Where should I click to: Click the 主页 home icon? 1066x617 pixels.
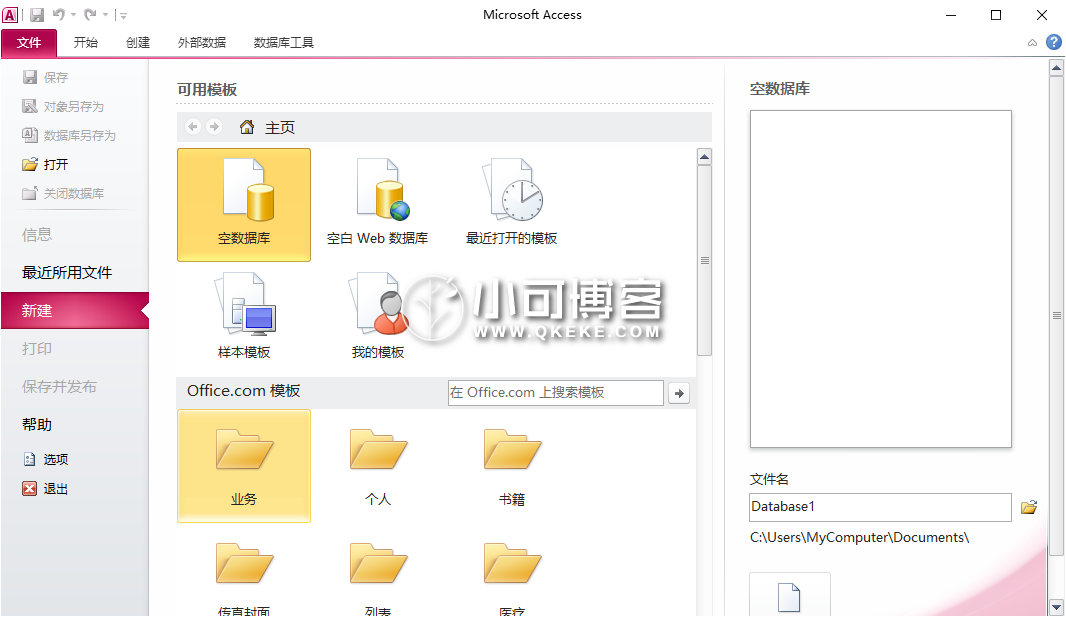pyautogui.click(x=247, y=127)
